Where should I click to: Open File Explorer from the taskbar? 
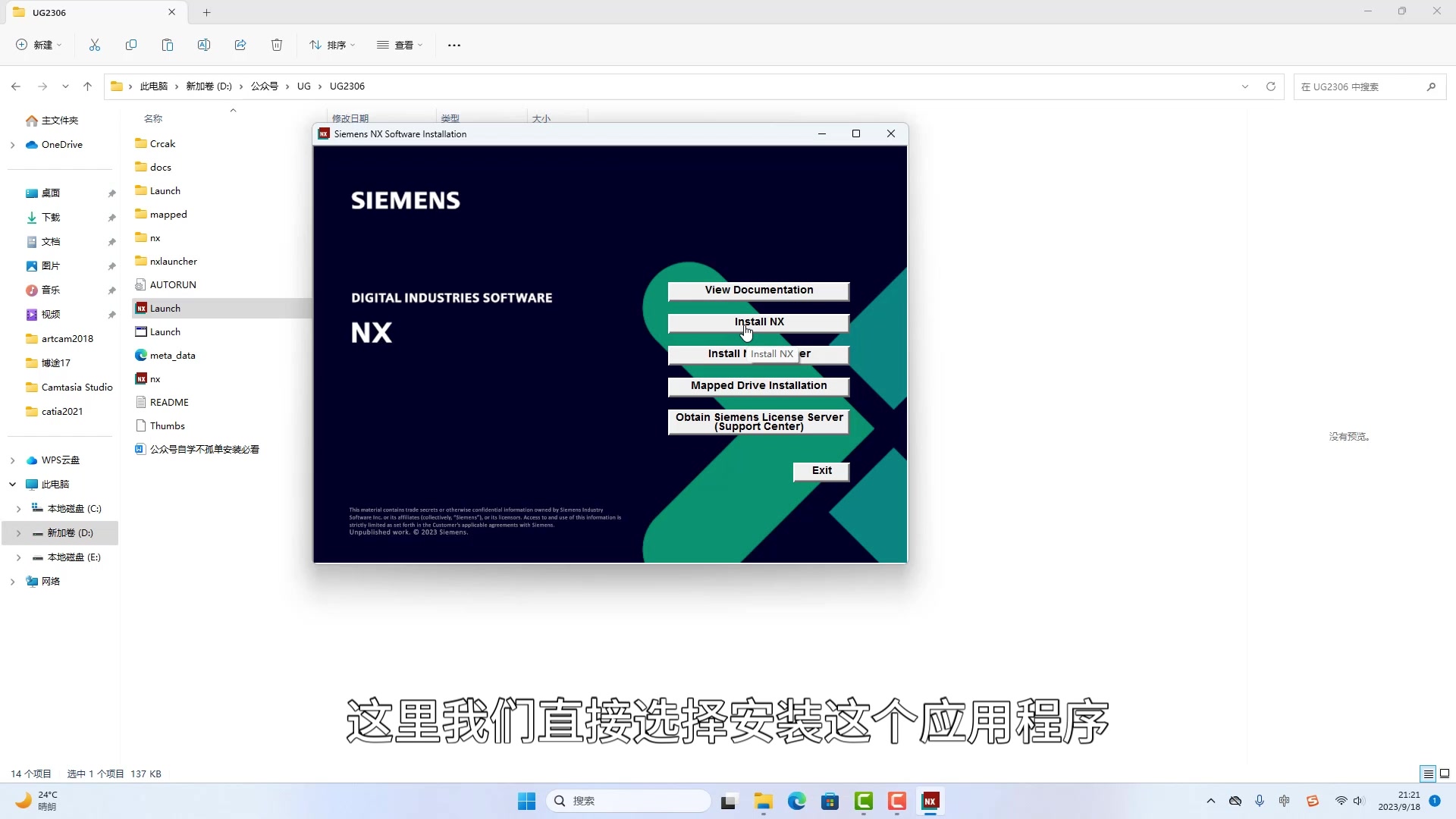[x=763, y=801]
